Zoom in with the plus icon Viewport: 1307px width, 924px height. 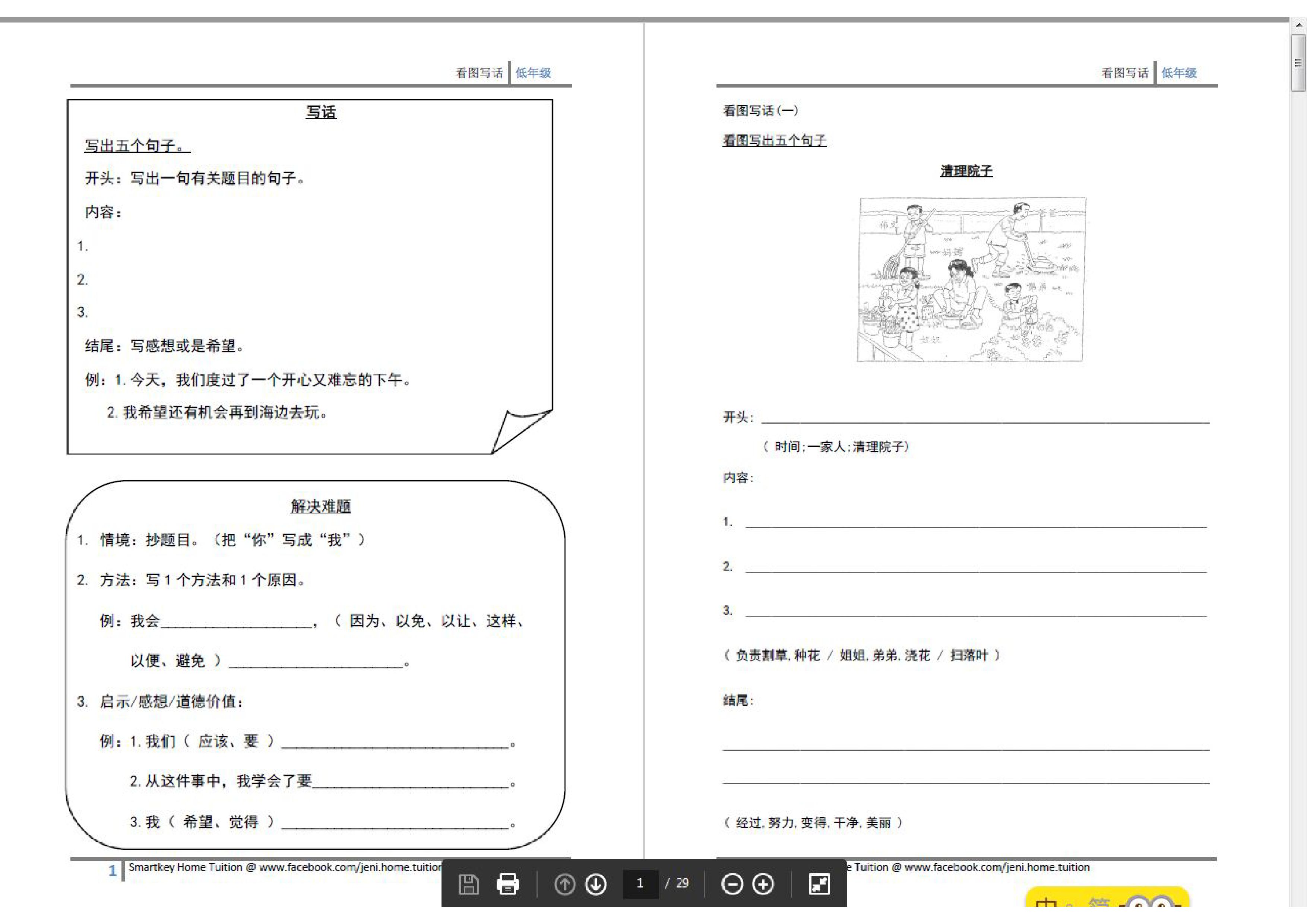tap(763, 884)
